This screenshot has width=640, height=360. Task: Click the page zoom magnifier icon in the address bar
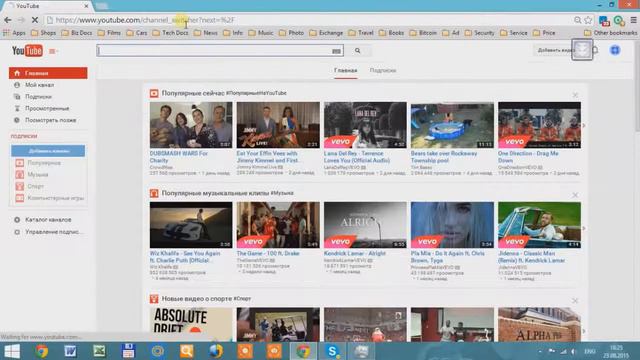point(578,20)
